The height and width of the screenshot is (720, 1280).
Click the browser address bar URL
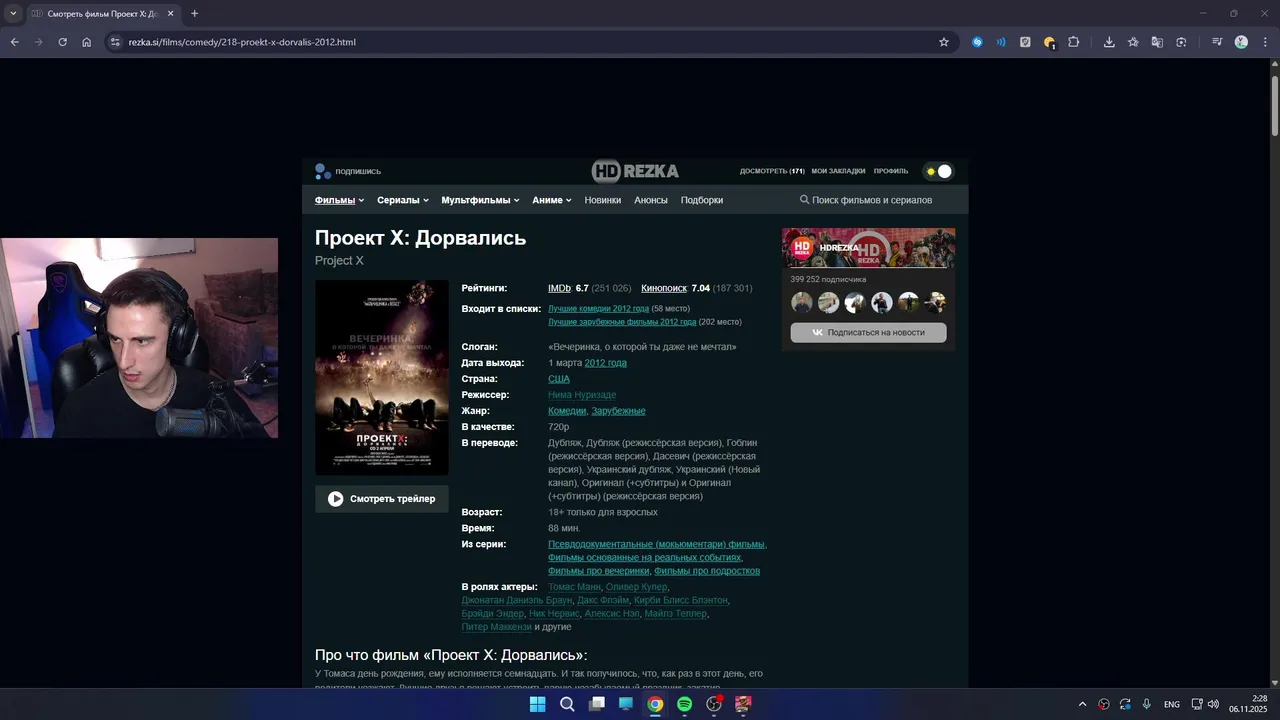tap(242, 42)
